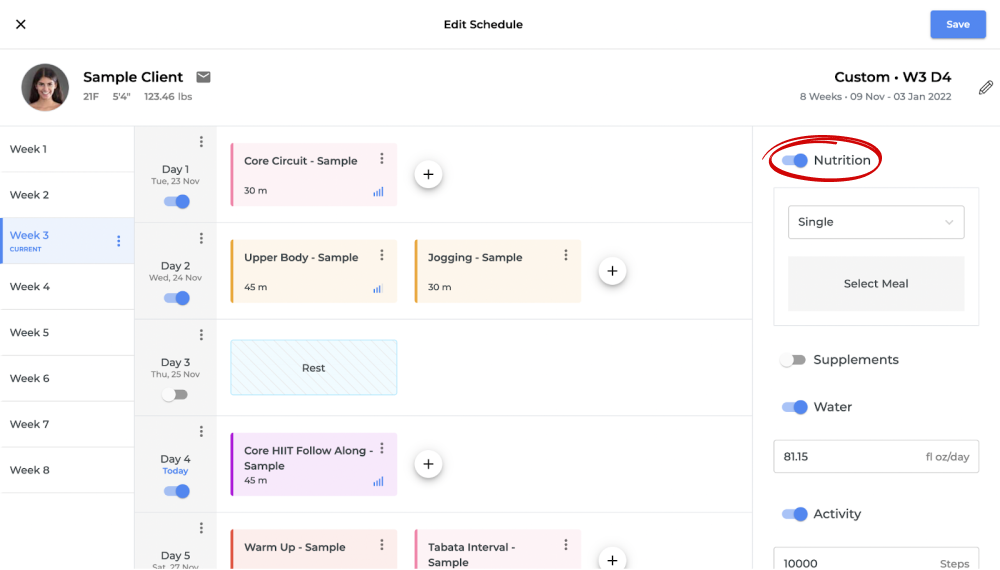The image size is (1000, 570).
Task: Enable the Supplements toggle
Action: click(x=794, y=360)
